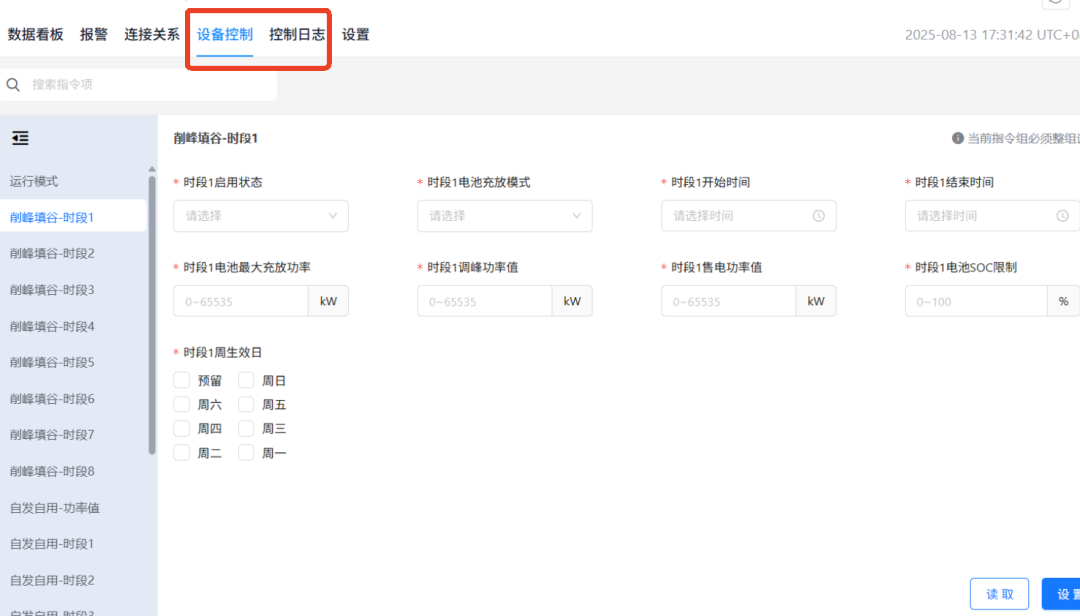Open the 时段1启用状态 dropdown

[x=261, y=216]
